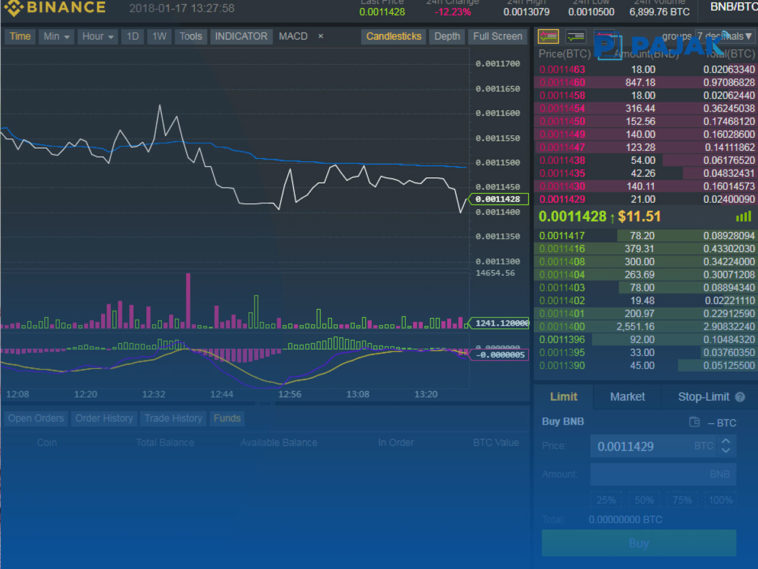Select buy order at 0.0011404
The height and width of the screenshot is (569, 758).
(646, 275)
